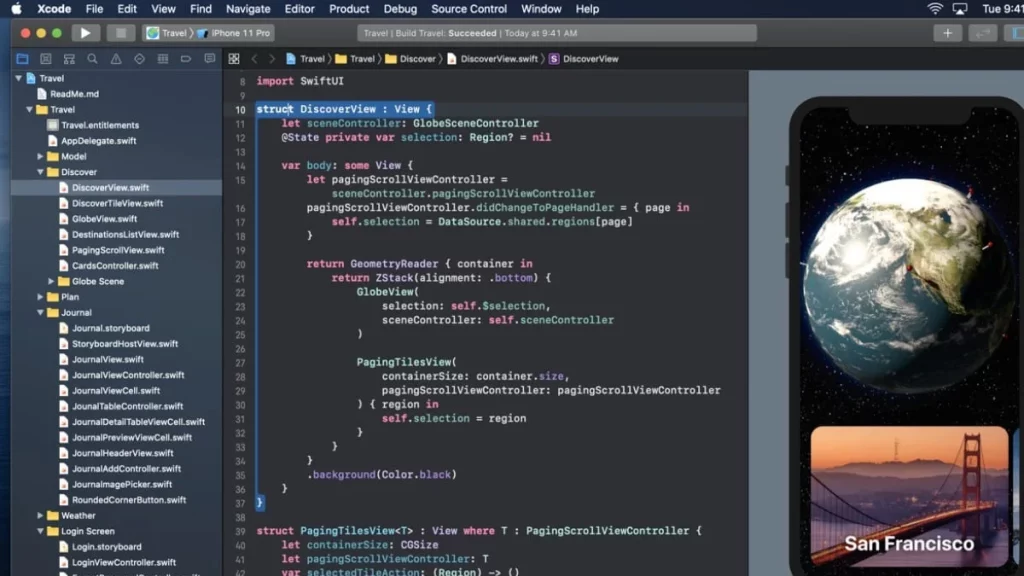Open the related items grid icon

point(234,59)
